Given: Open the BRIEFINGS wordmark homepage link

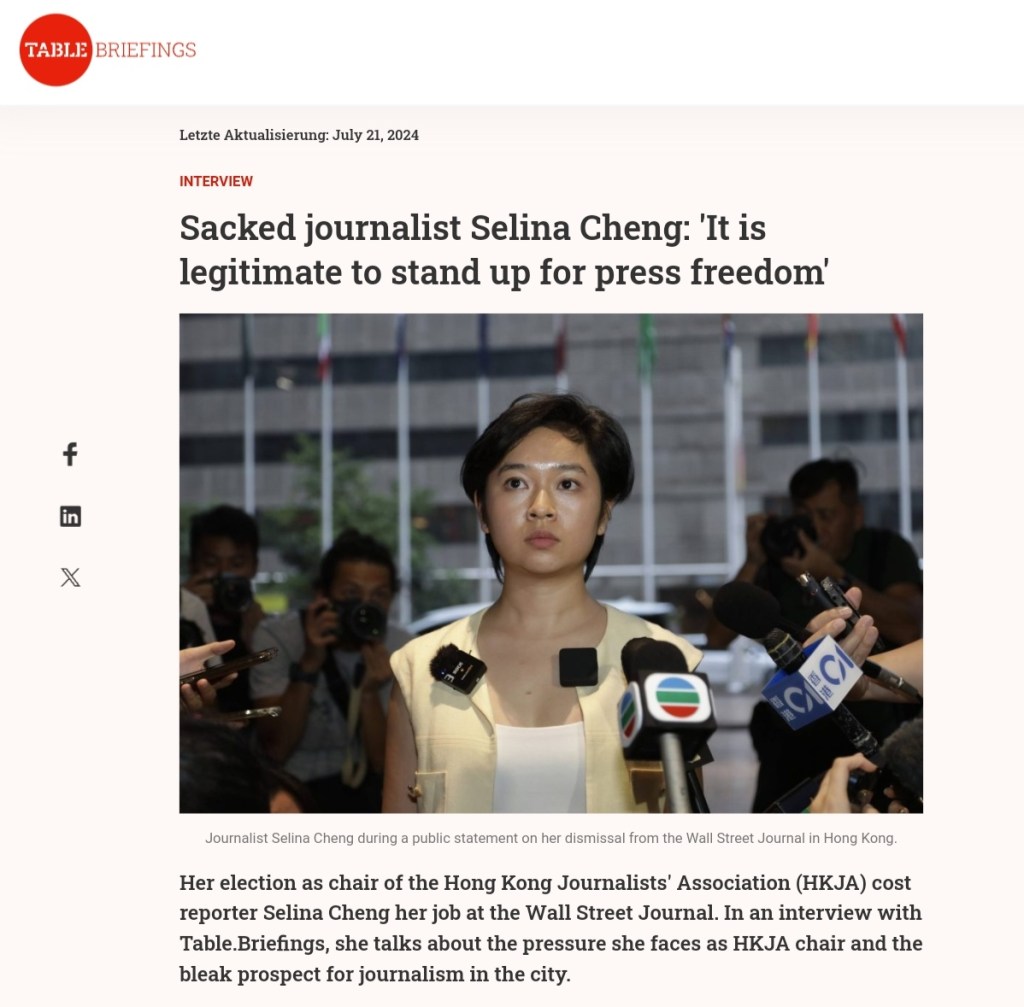Looking at the screenshot, I should pos(146,50).
